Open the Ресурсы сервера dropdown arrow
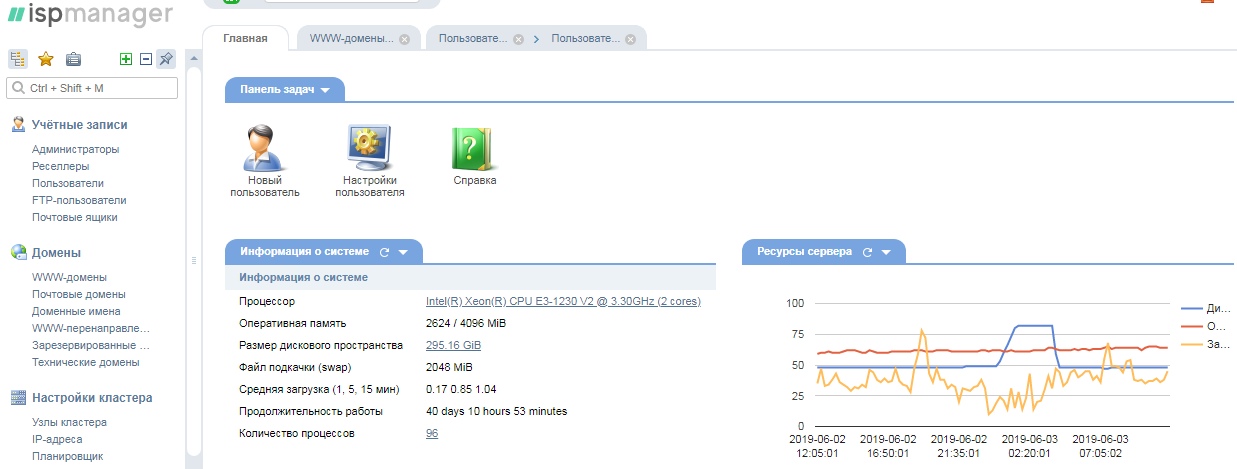 pos(888,252)
